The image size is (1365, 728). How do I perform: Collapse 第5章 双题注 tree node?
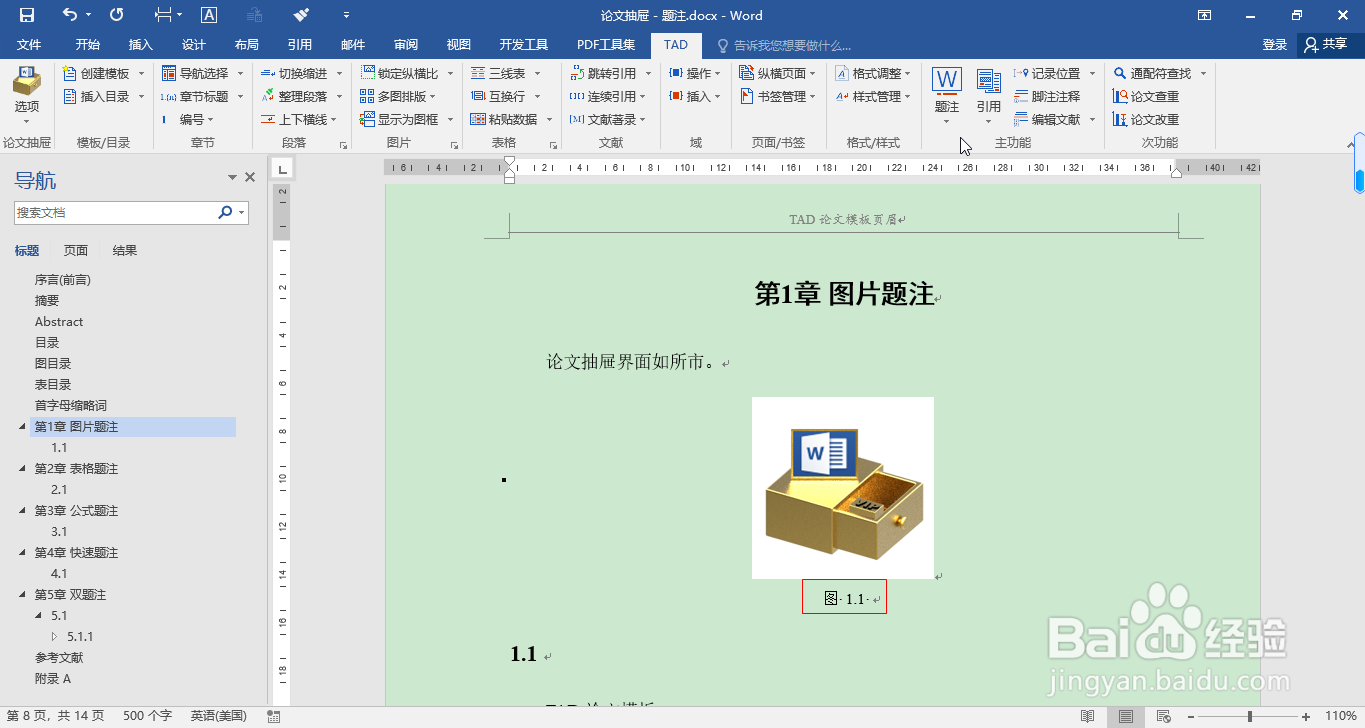[23, 595]
